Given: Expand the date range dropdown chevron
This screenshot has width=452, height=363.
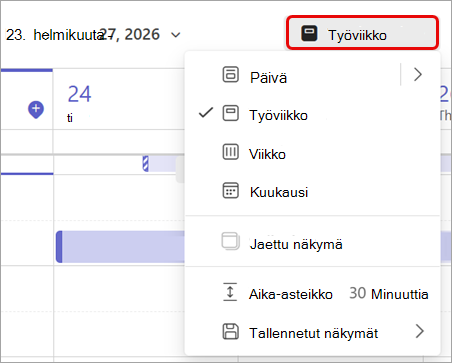Looking at the screenshot, I should pos(176,35).
